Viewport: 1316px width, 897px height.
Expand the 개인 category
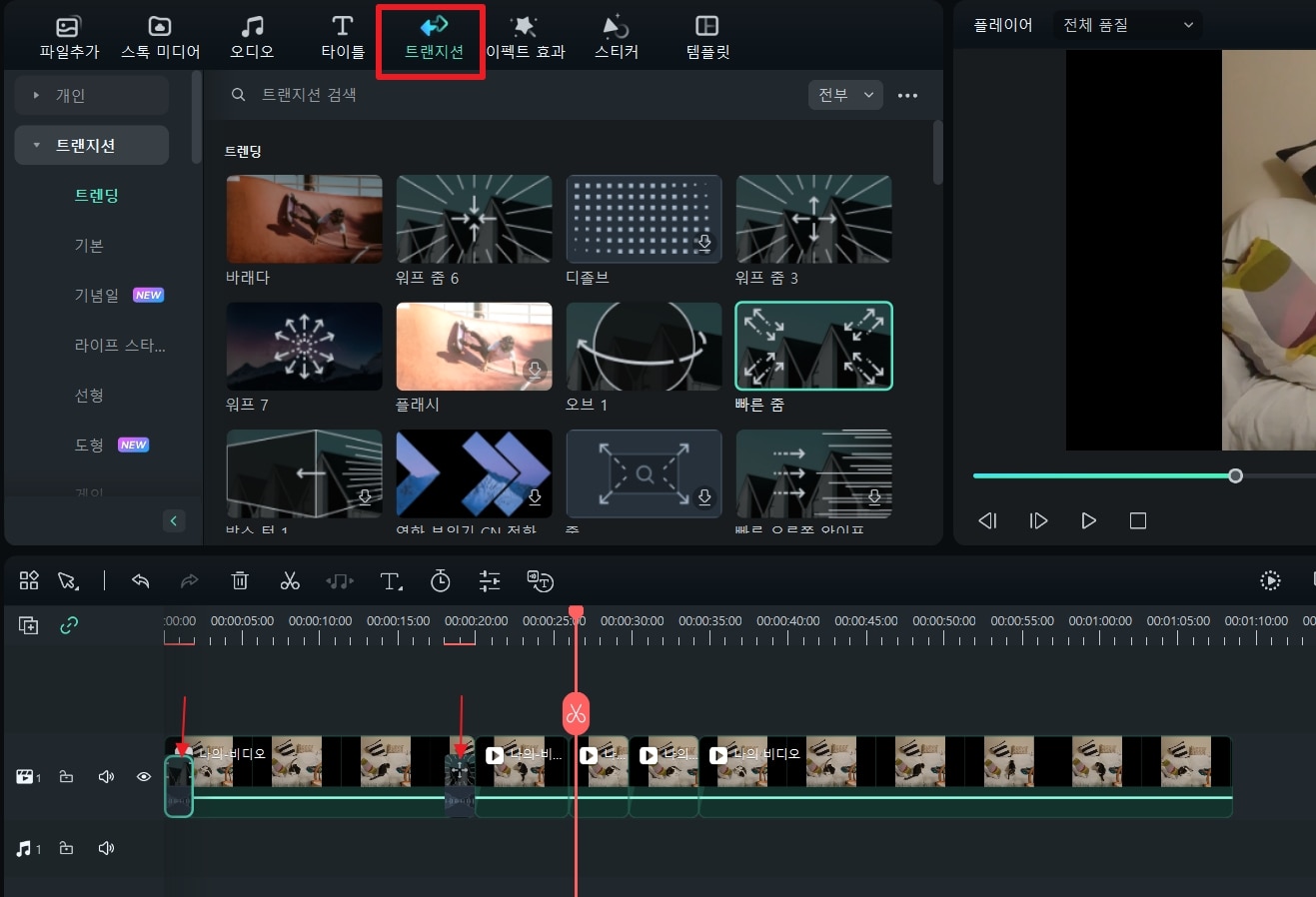pyautogui.click(x=91, y=95)
